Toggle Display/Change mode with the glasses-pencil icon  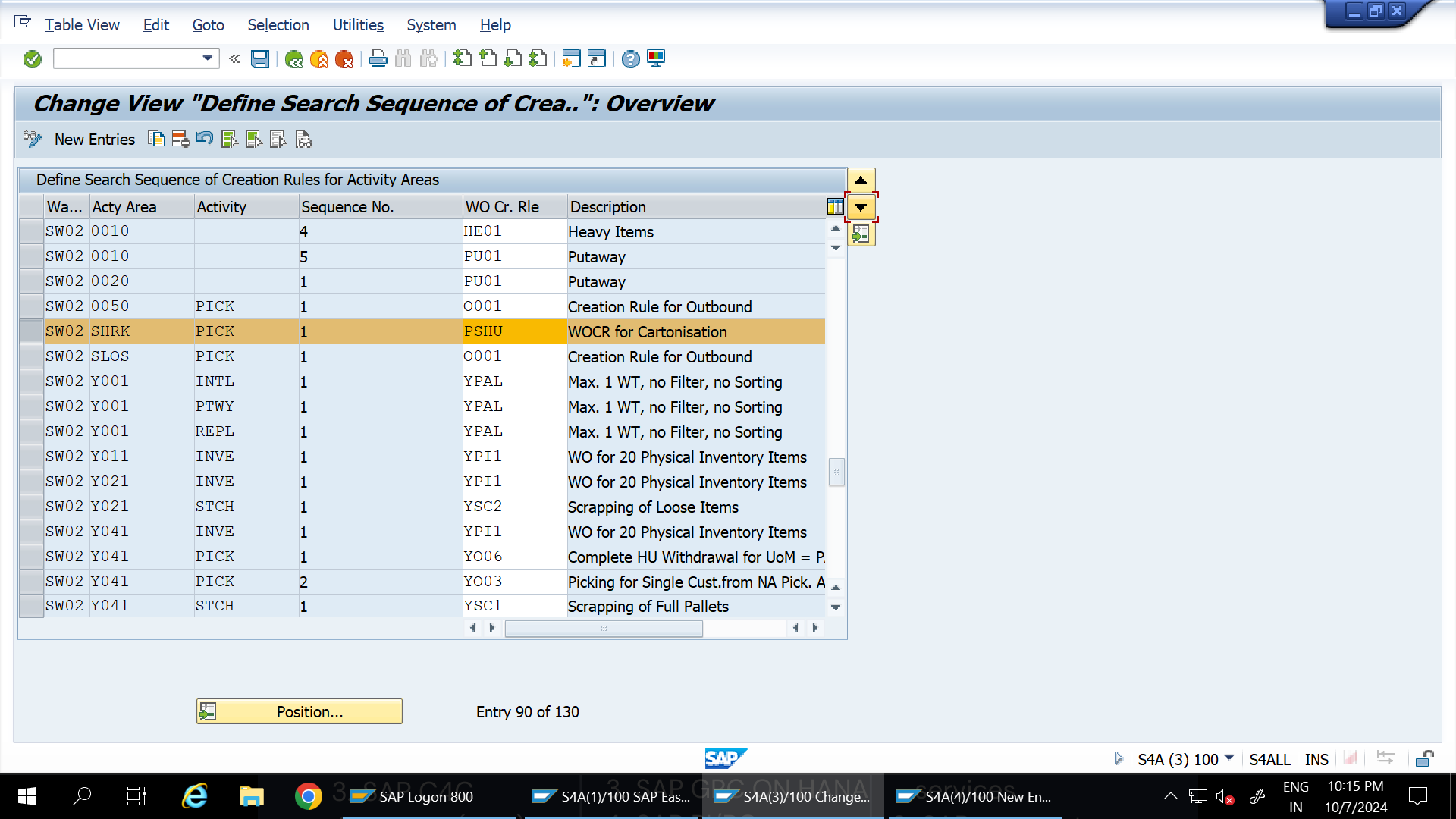pos(32,139)
